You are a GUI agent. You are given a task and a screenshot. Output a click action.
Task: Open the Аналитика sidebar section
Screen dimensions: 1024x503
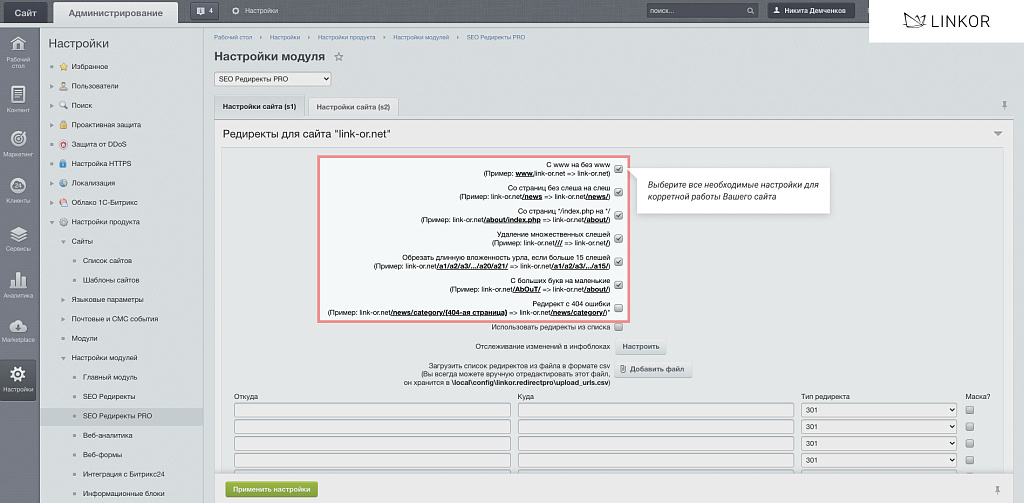pyautogui.click(x=18, y=283)
